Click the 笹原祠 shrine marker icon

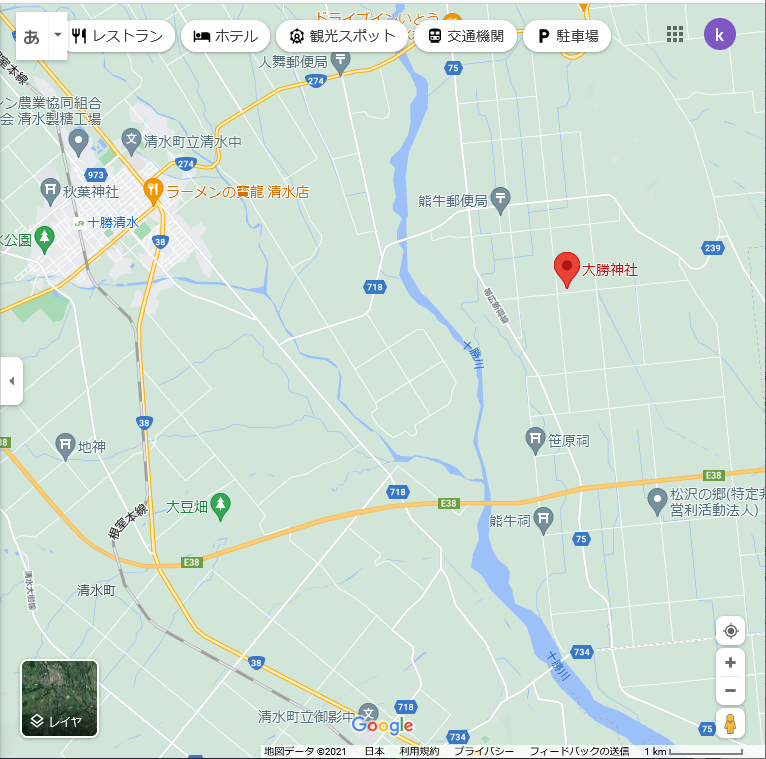coord(535,441)
